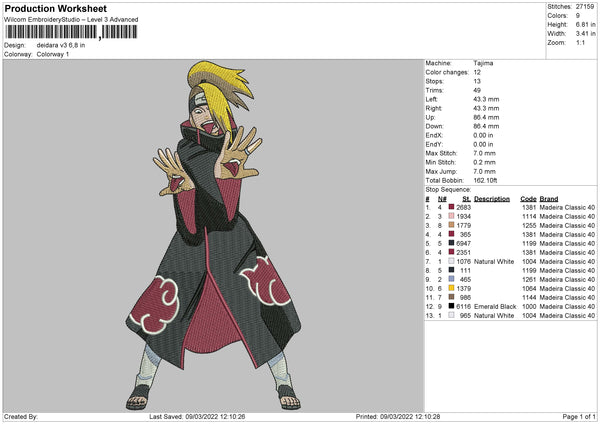Click the Height value 6.81 in
This screenshot has width=600, height=424.
click(x=585, y=24)
